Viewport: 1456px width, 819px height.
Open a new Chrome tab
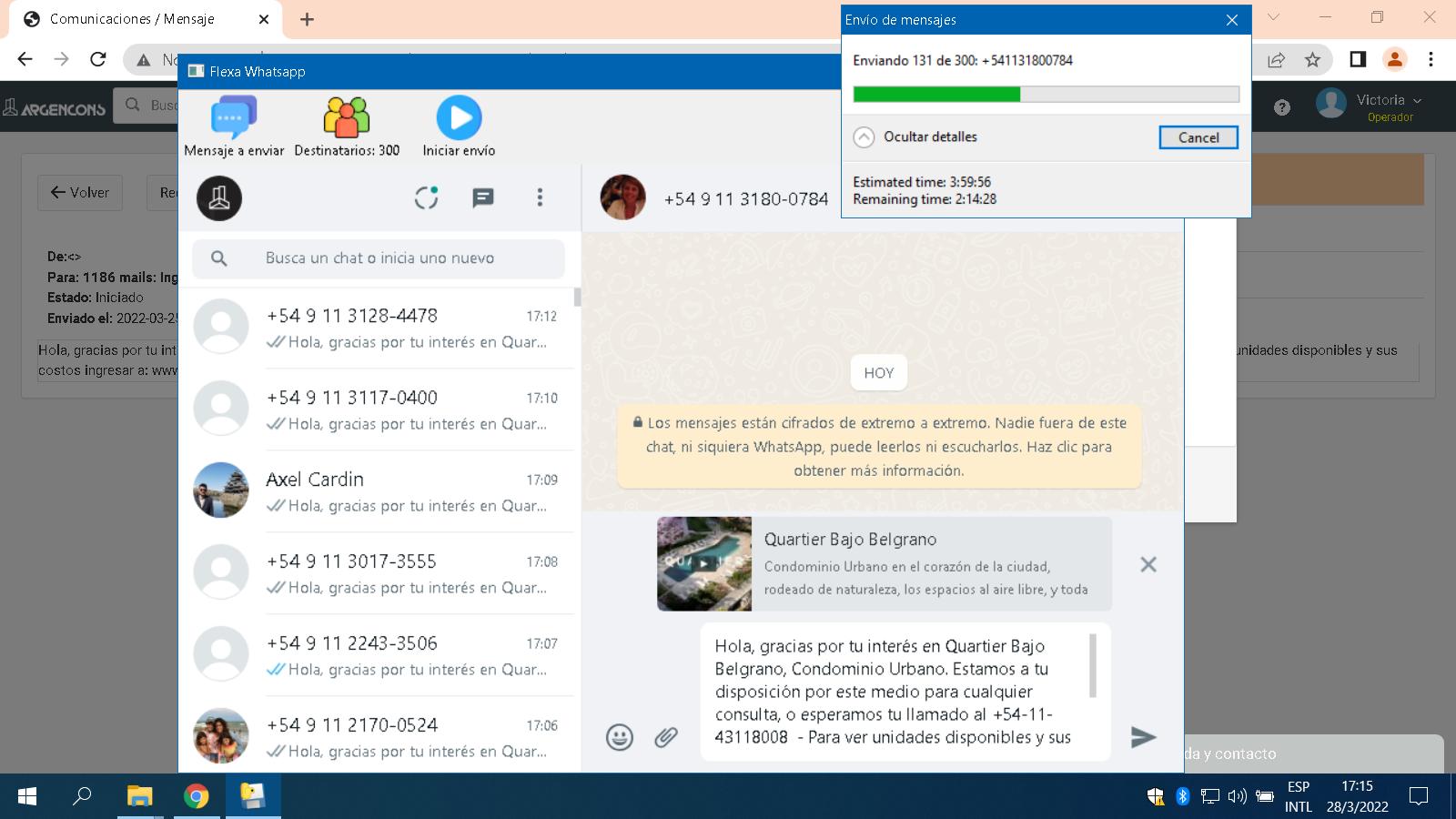pos(308,19)
